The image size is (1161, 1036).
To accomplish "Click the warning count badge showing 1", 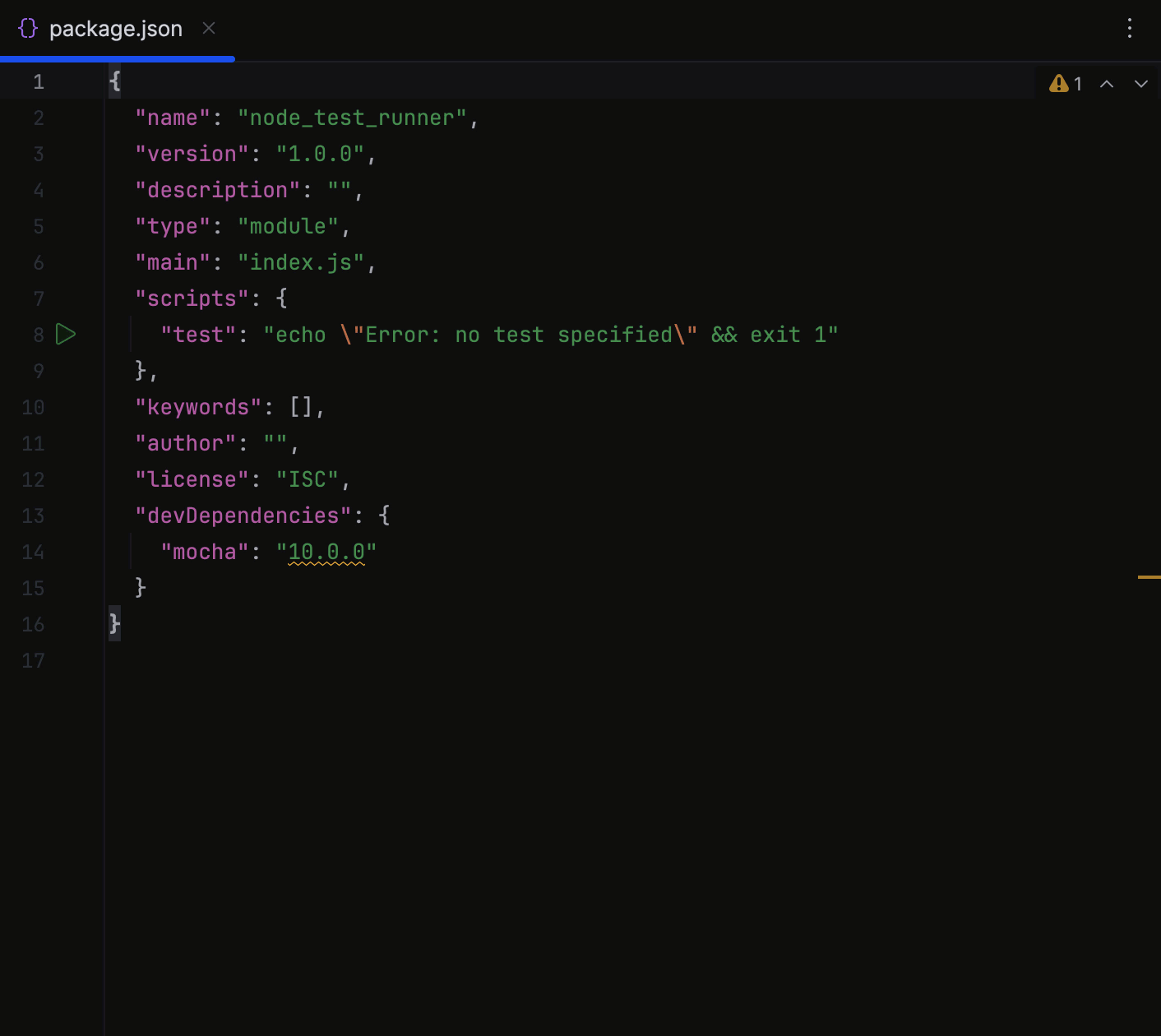I will pyautogui.click(x=1077, y=83).
